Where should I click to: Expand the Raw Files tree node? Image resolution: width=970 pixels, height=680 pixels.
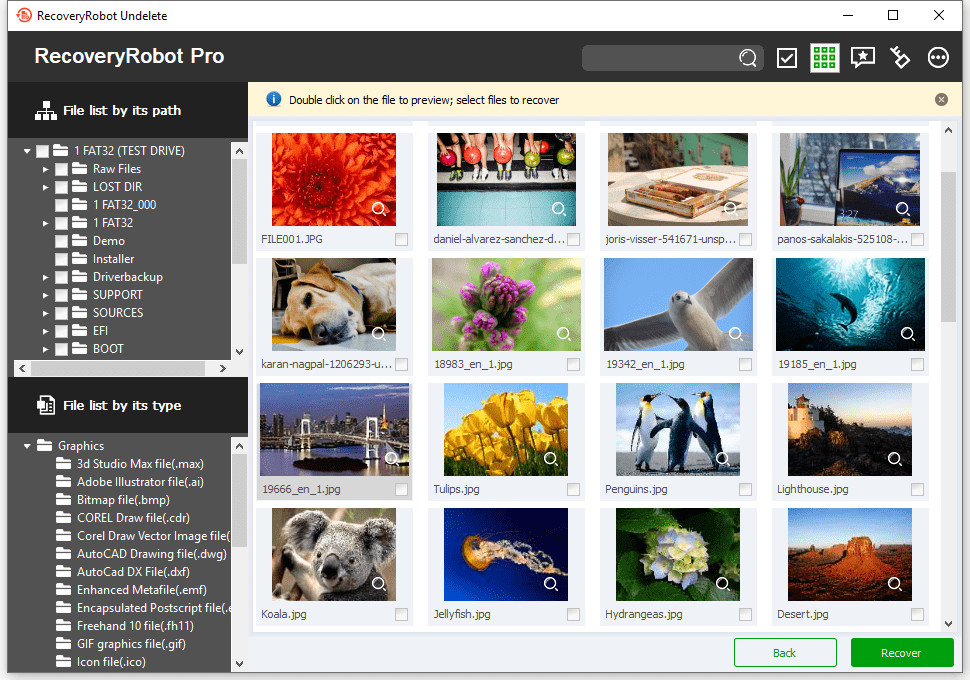click(45, 169)
